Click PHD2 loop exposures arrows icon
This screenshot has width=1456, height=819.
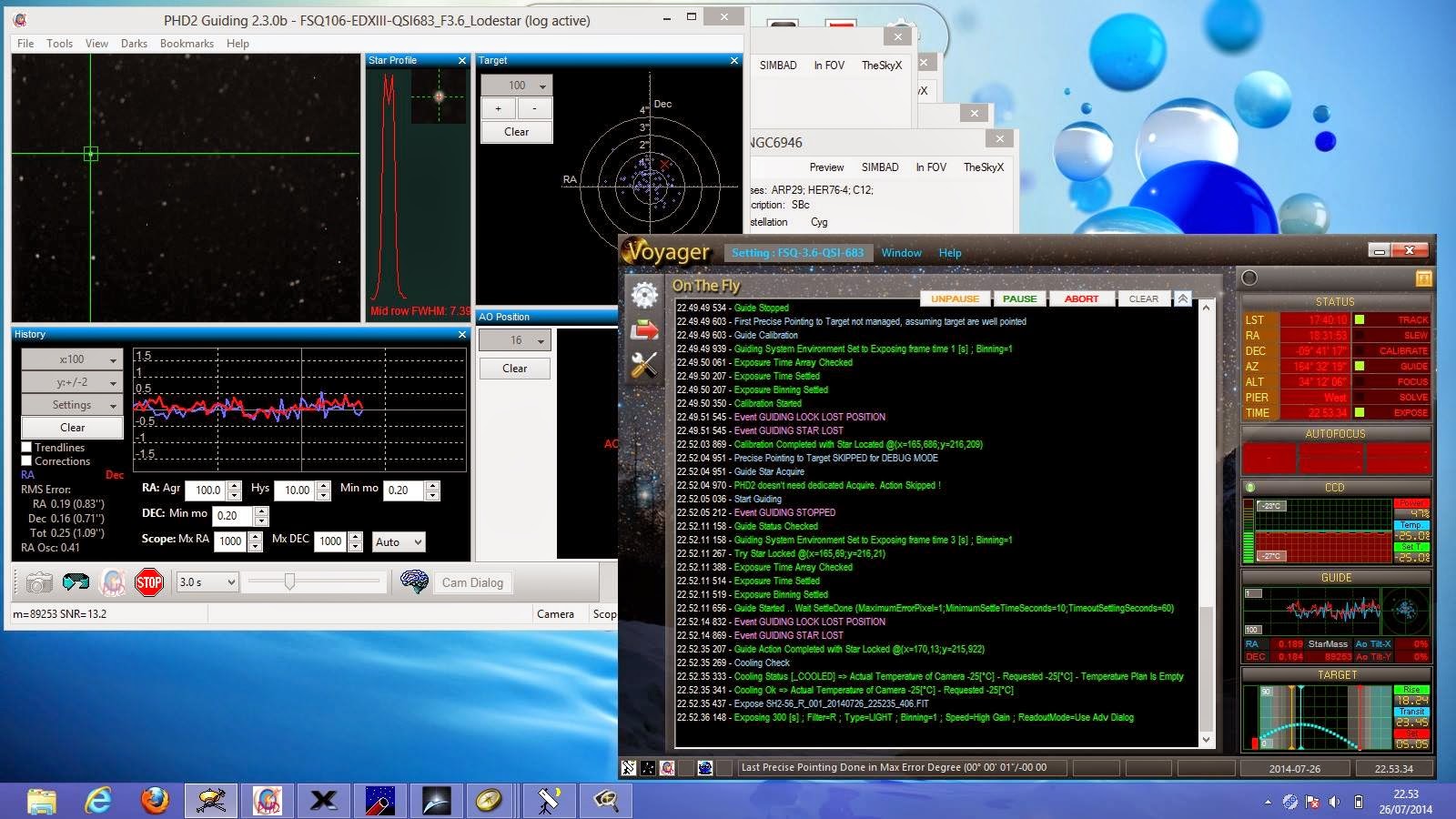click(x=76, y=582)
